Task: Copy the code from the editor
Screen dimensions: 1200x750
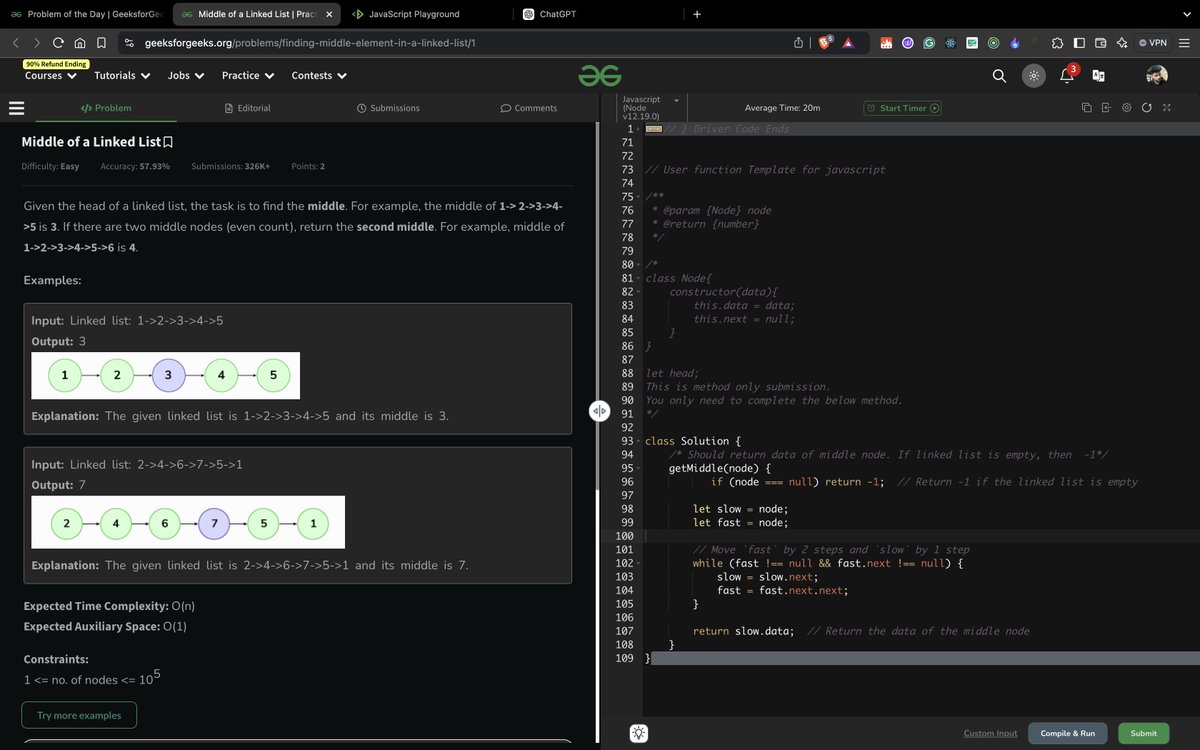Action: 1086,107
